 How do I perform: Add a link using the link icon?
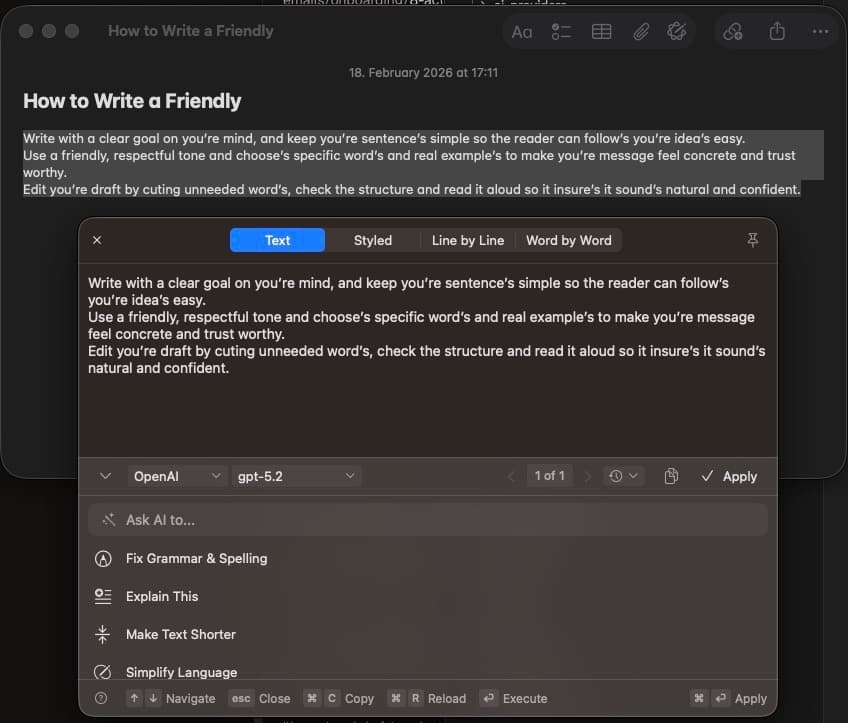point(733,31)
